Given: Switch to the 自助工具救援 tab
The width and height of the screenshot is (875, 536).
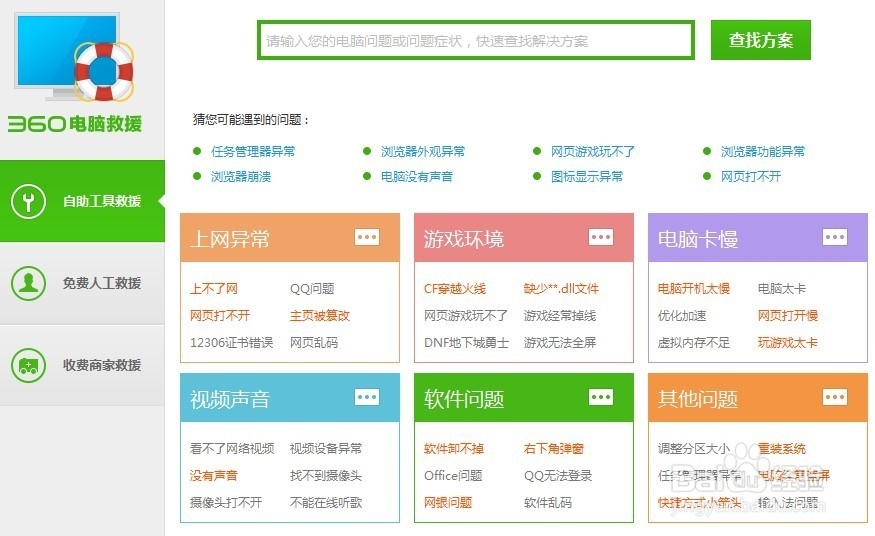Looking at the screenshot, I should [x=83, y=201].
